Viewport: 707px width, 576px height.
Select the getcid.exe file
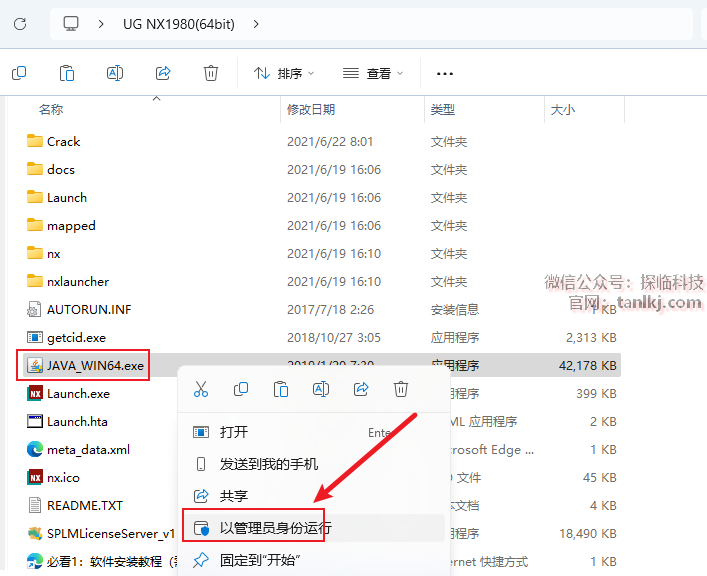(66, 337)
